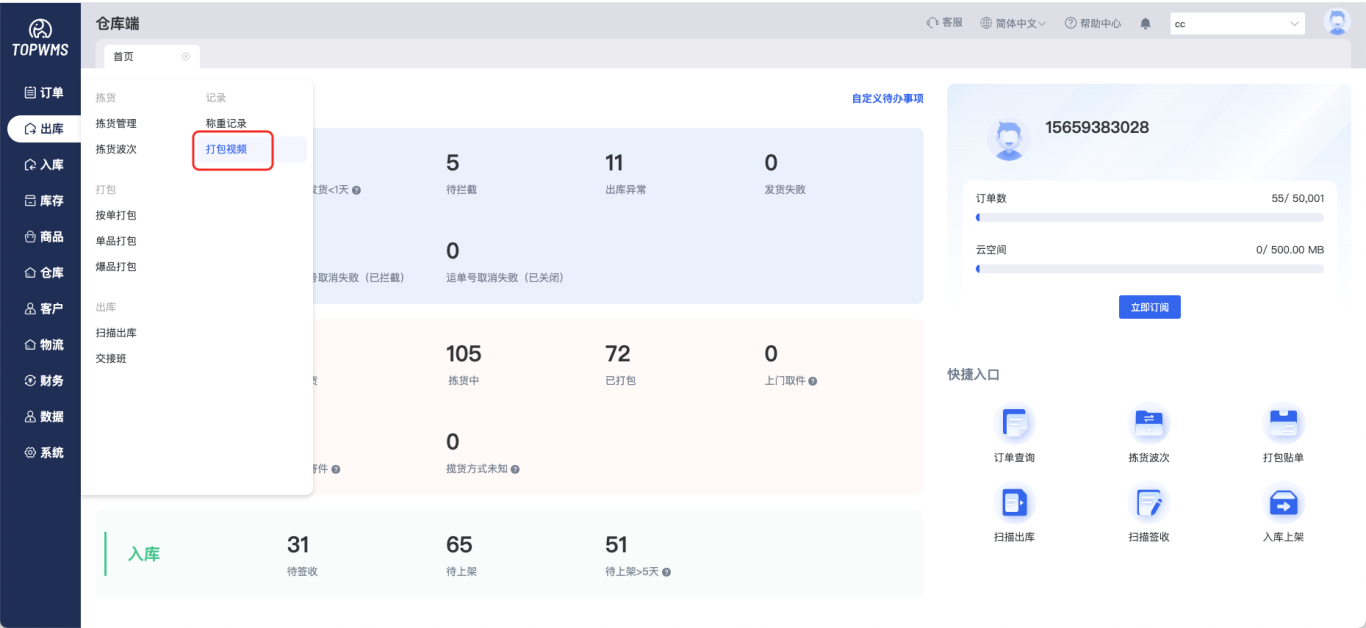Screen dimensions: 1366x628
Task: Open the 简体中文 language dropdown
Action: [x=1013, y=23]
